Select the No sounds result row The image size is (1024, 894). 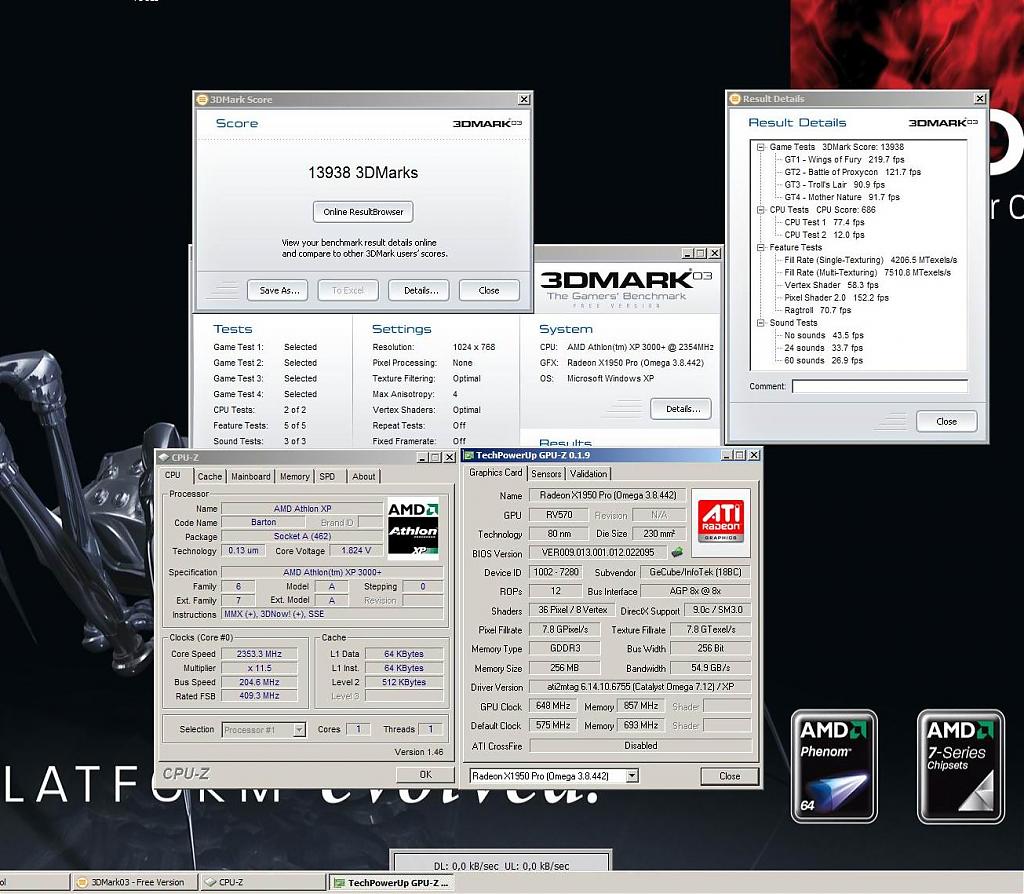[x=824, y=335]
